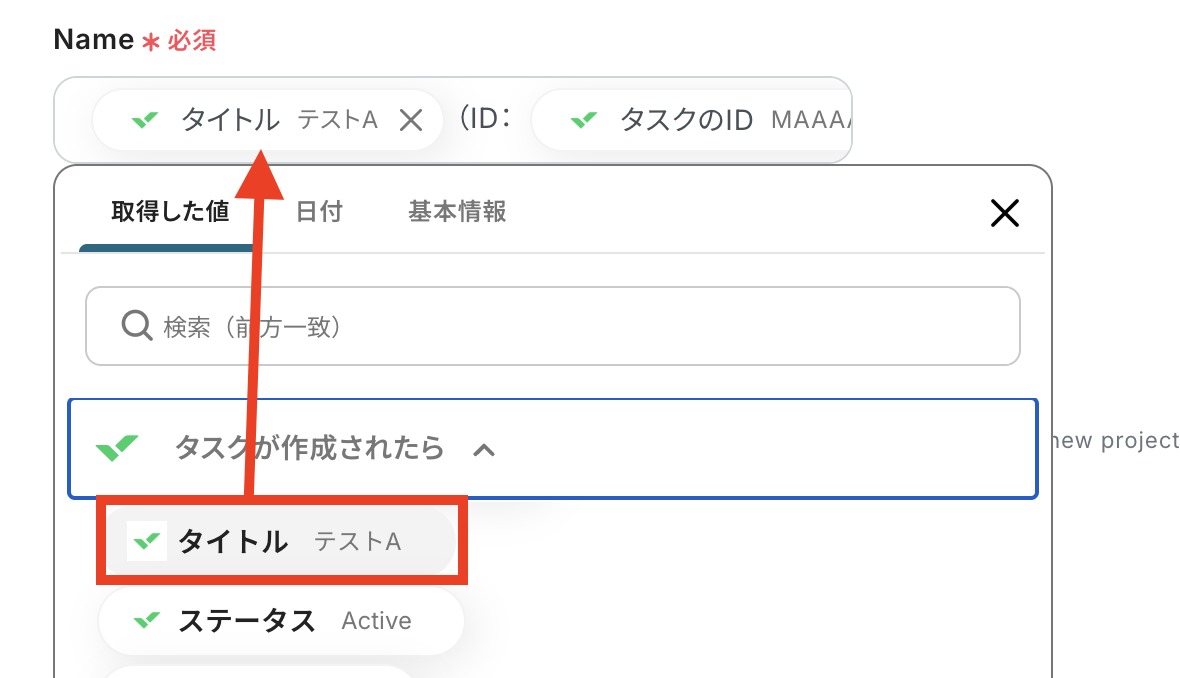Click the Wrike logo beside タスクが作成されたら
1180x678 pixels.
tap(118, 448)
